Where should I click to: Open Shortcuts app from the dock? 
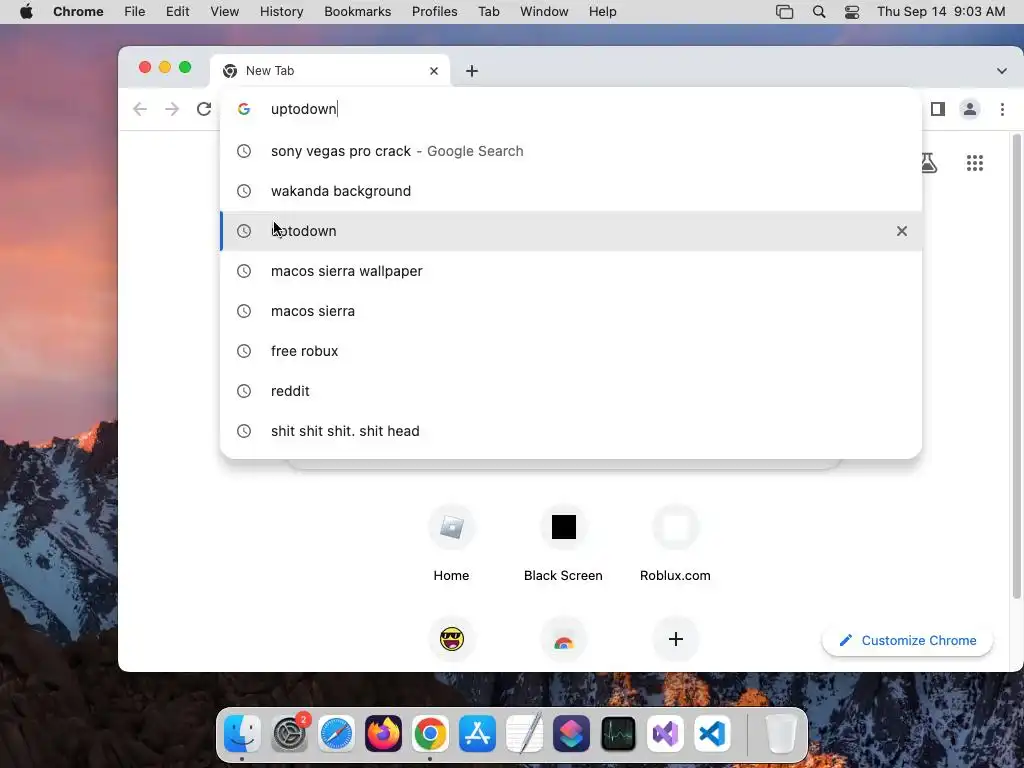[x=571, y=733]
